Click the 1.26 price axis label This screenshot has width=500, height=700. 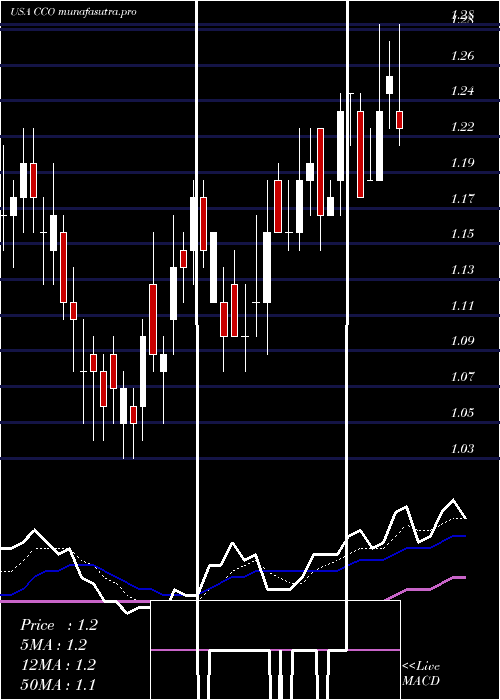(x=462, y=56)
